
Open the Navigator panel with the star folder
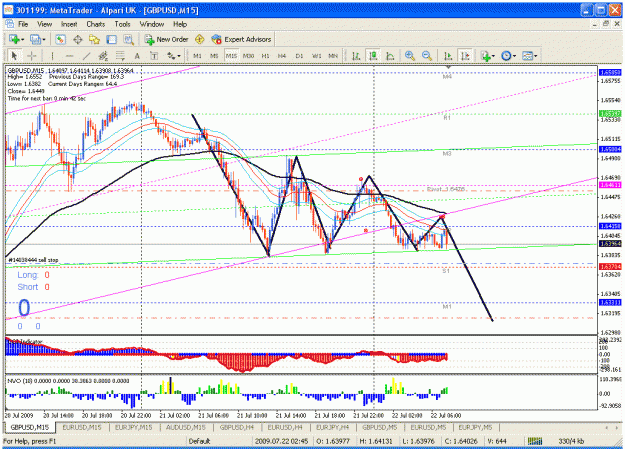coord(94,39)
